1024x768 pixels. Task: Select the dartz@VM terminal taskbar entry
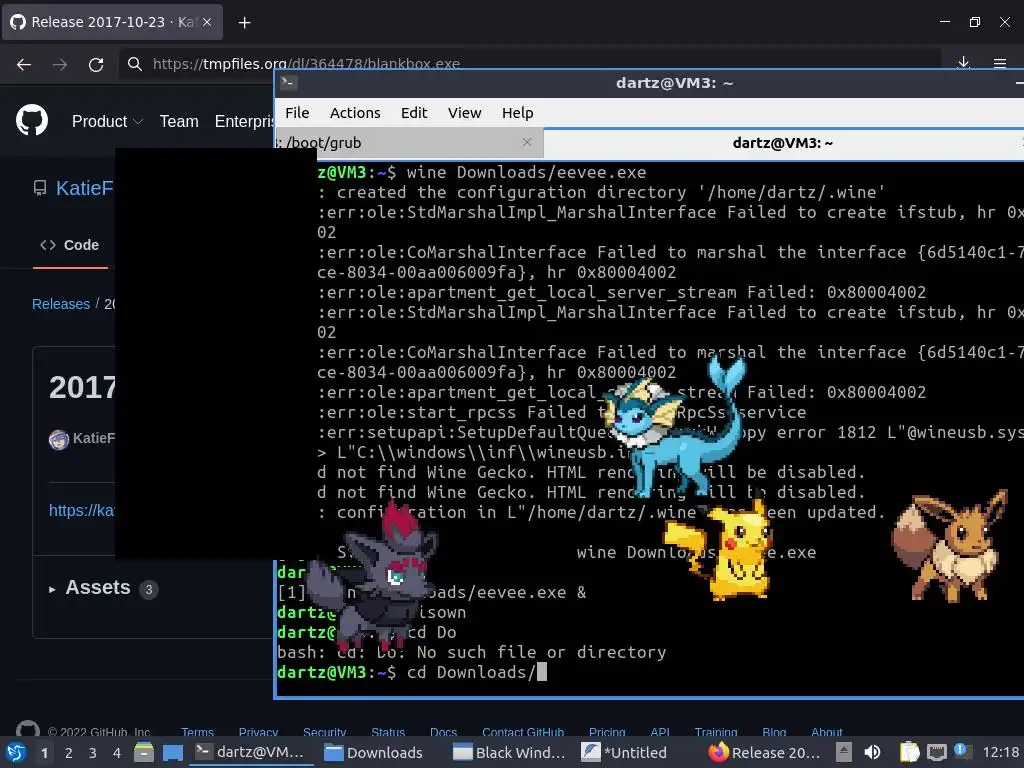coord(251,752)
